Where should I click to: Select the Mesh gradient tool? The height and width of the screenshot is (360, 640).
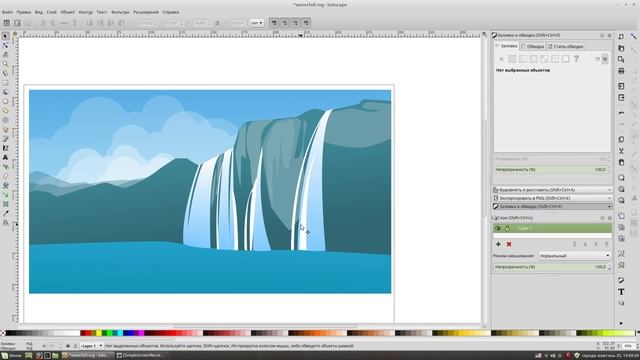pyautogui.click(x=5, y=204)
